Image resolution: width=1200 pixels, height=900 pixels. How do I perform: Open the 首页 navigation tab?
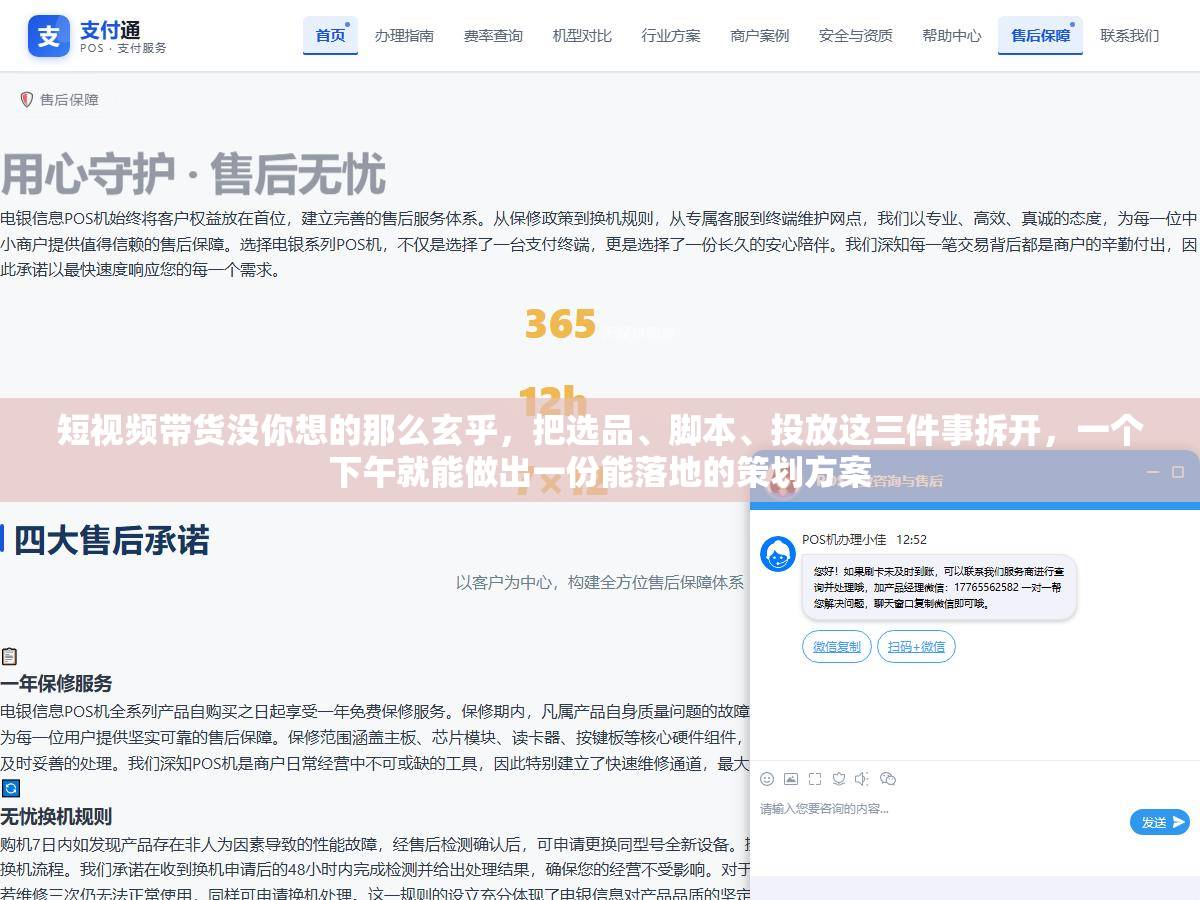[330, 35]
